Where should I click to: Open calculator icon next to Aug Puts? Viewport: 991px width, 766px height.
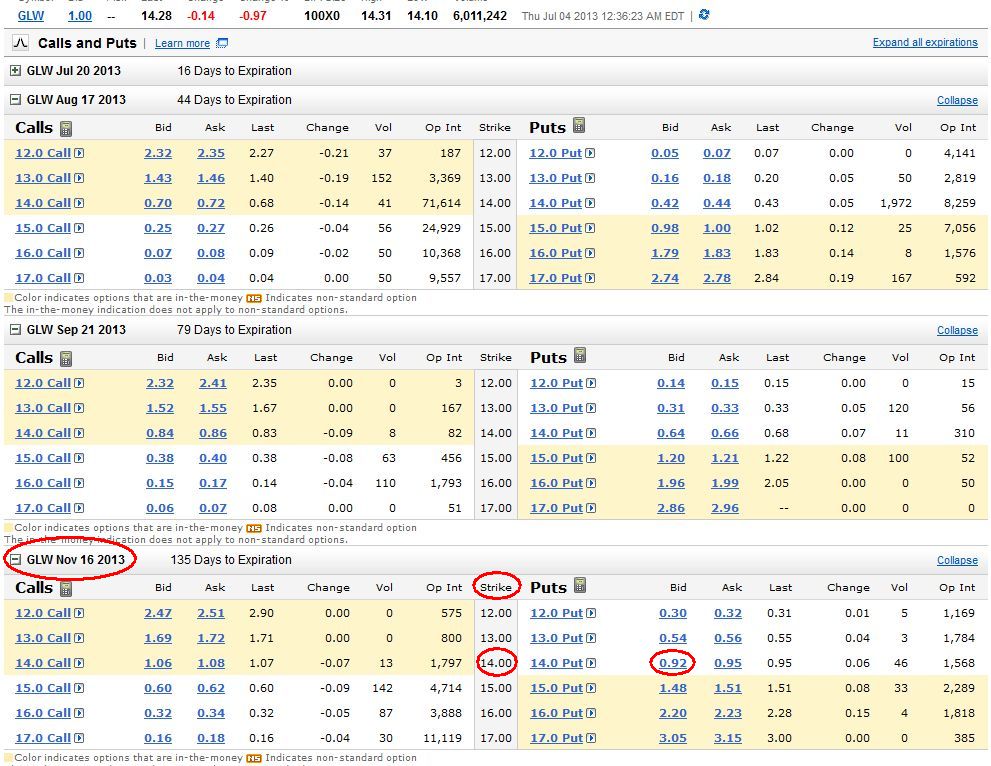pos(579,126)
